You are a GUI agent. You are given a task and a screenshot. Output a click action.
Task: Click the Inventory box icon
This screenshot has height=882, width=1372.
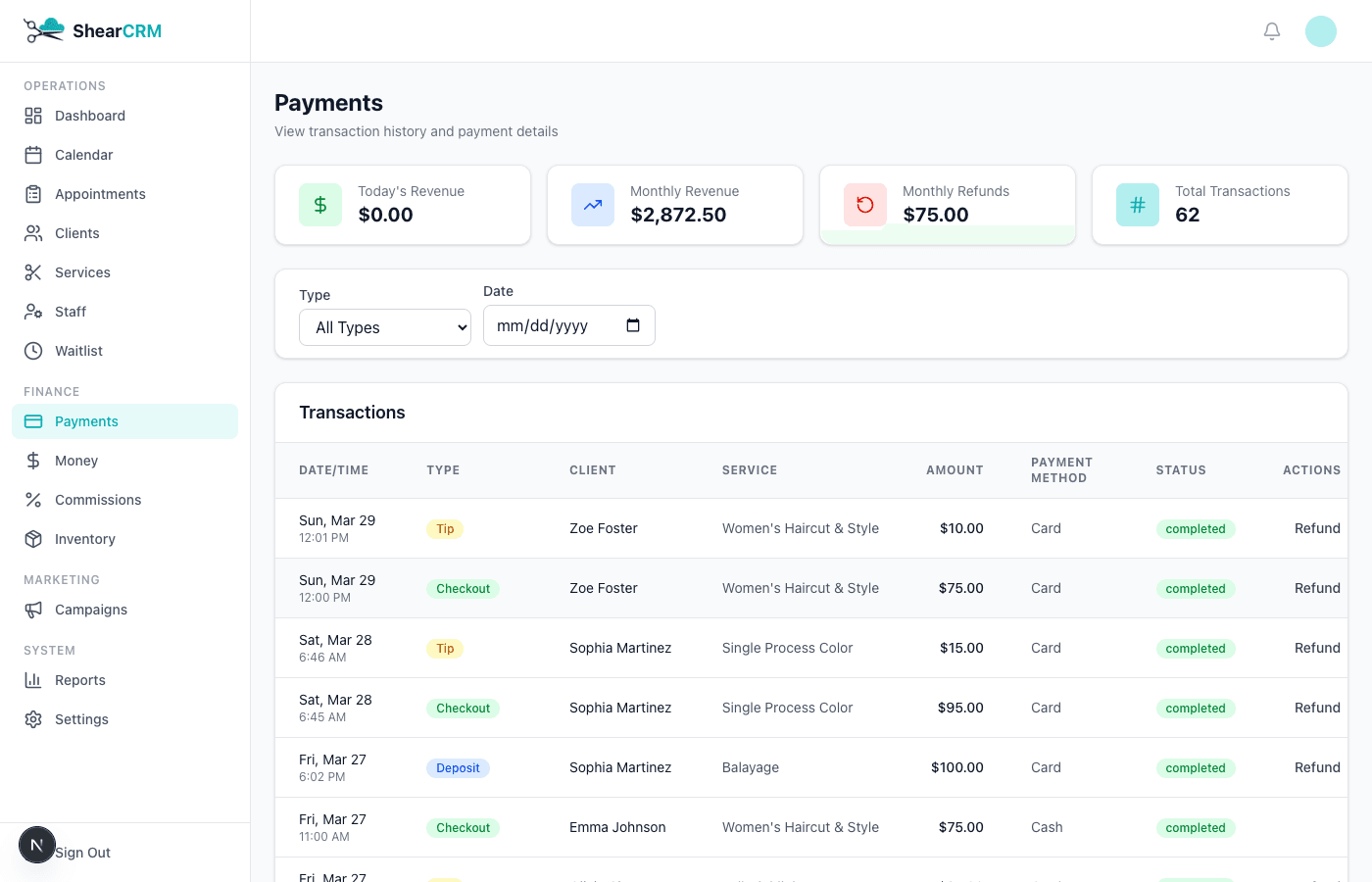33,539
